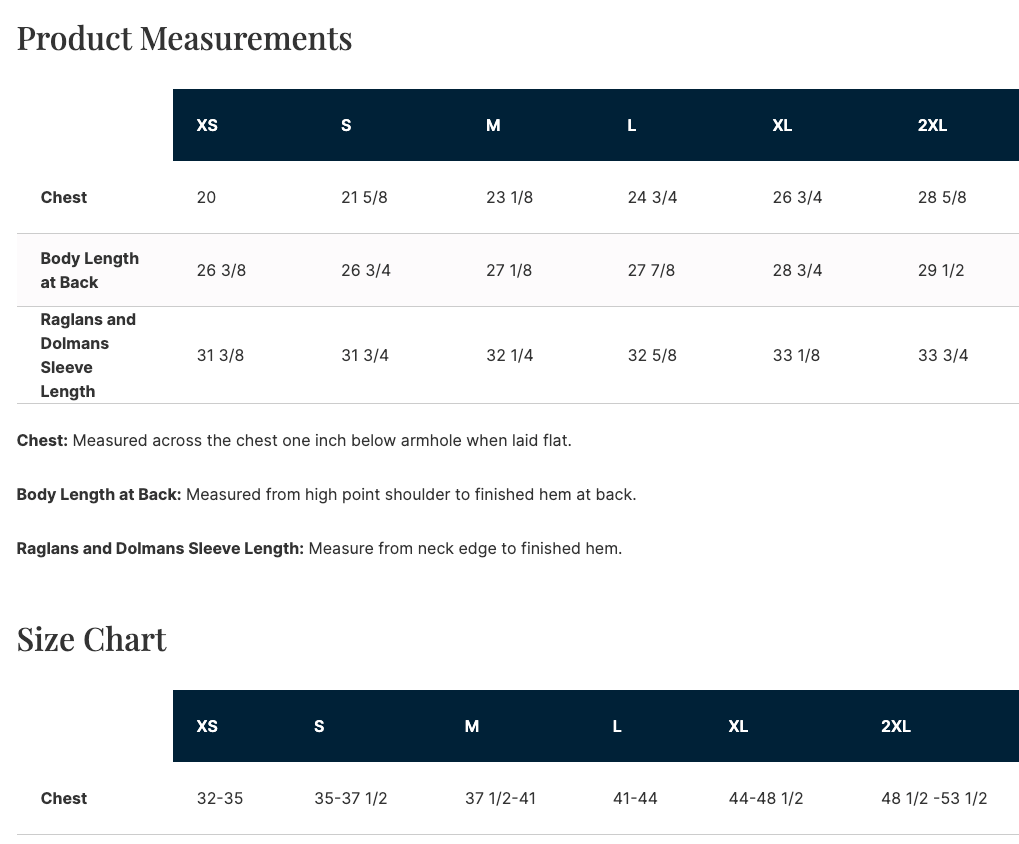Screen dimensions: 1019x844
Task: Click XL column header in Size Chart table
Action: (x=738, y=726)
